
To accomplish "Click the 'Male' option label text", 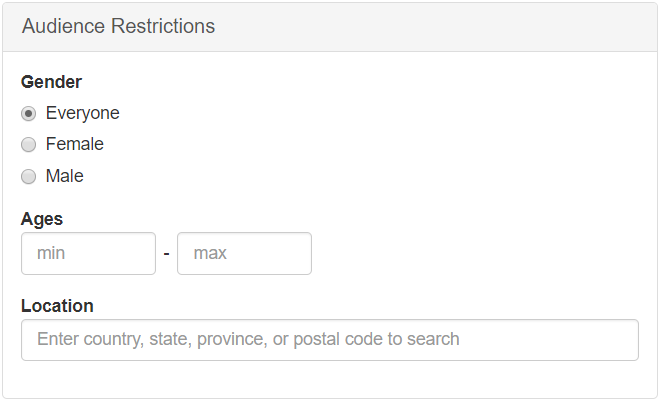I will (x=64, y=177).
